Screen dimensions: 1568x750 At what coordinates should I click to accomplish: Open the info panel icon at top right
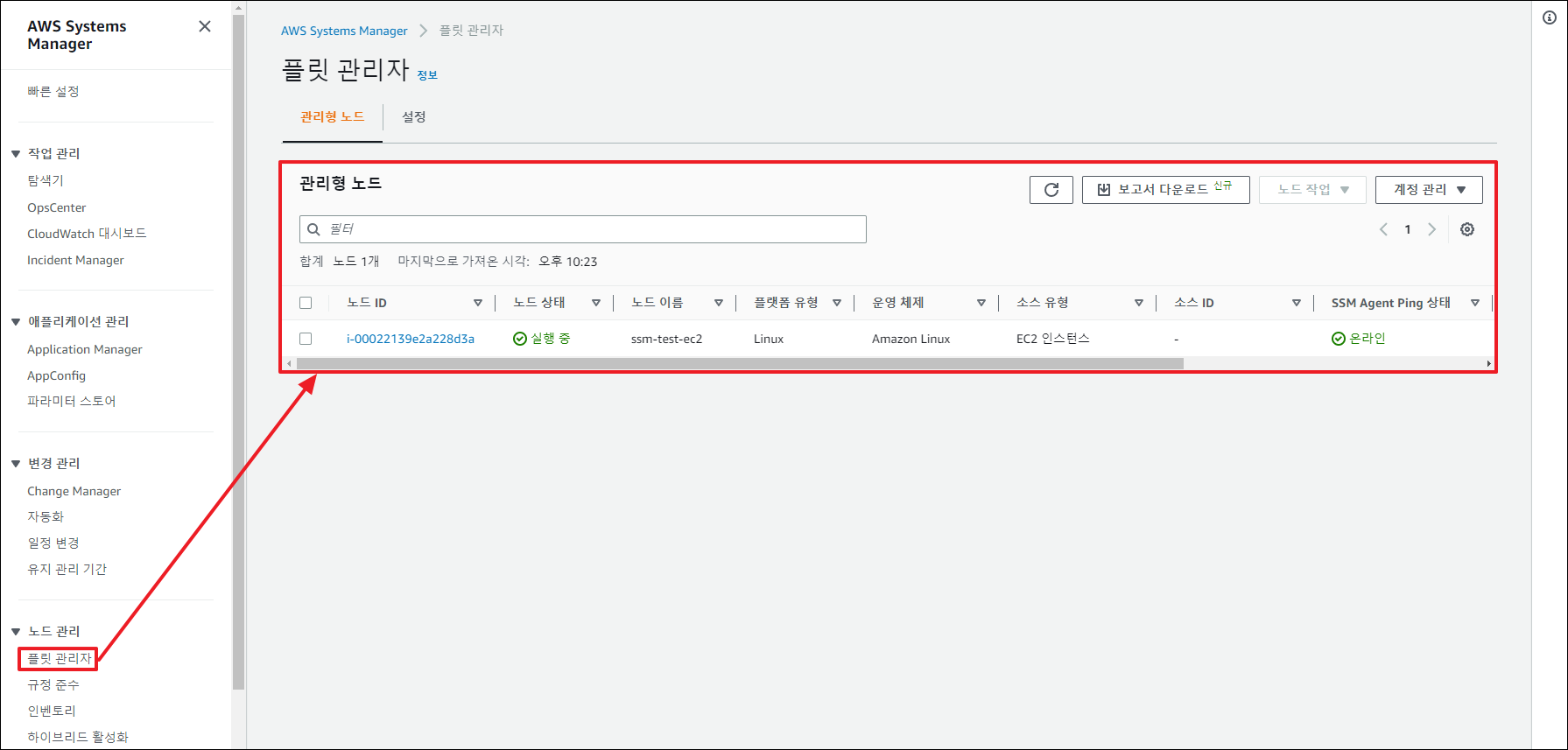coord(1550,18)
